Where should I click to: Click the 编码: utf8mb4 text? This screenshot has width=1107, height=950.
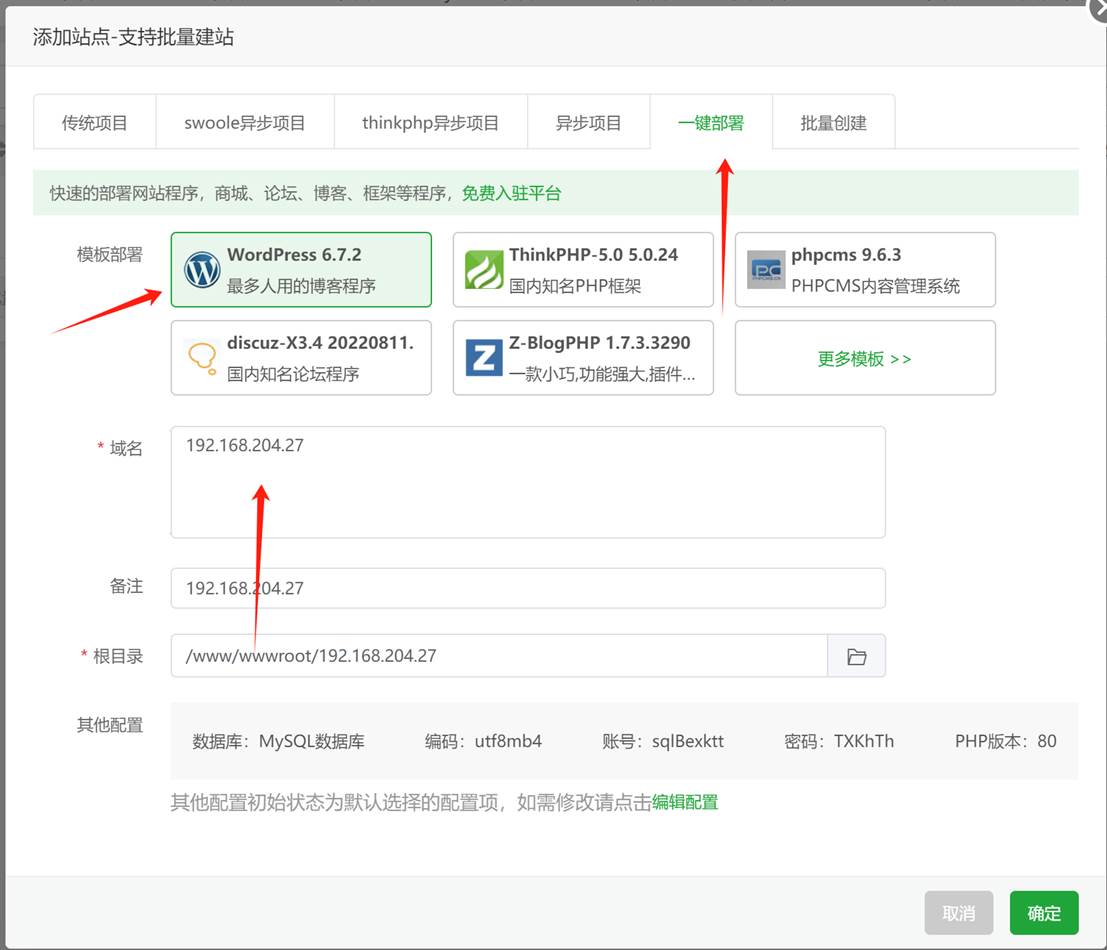pyautogui.click(x=484, y=741)
